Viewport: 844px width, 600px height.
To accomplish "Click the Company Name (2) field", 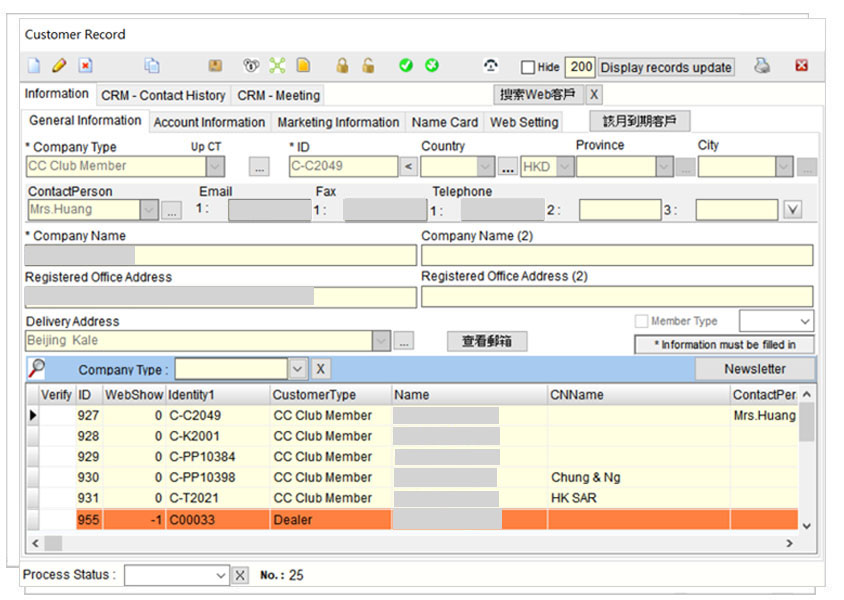I will click(616, 256).
